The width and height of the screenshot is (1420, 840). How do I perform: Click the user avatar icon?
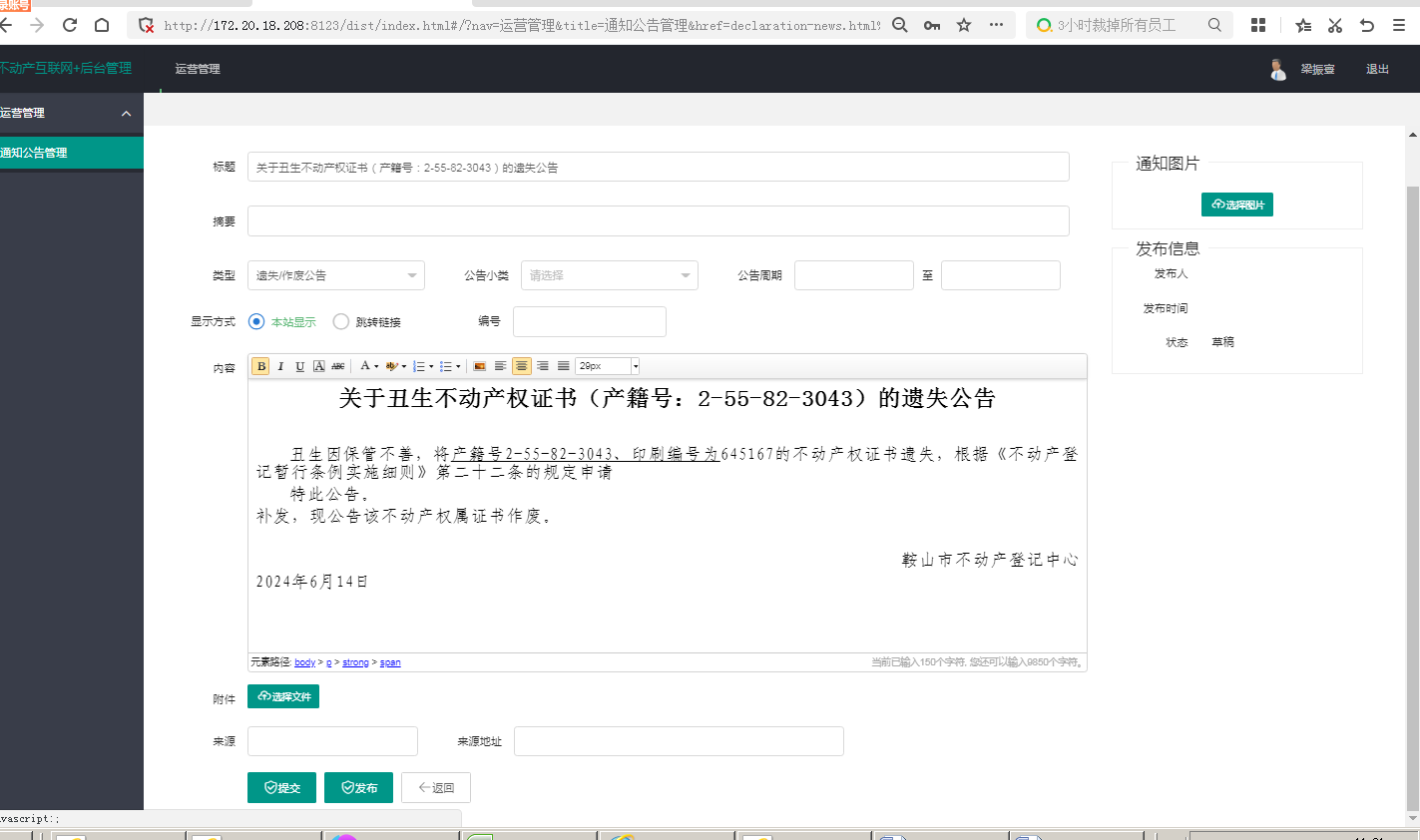tap(1278, 69)
